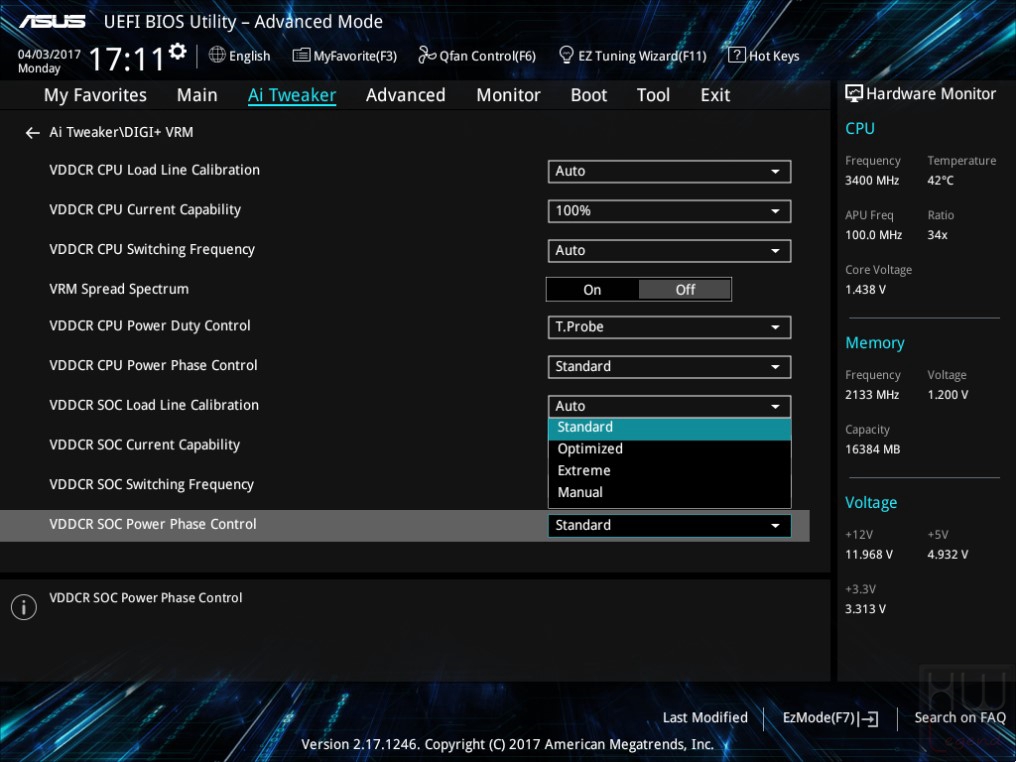1016x762 pixels.
Task: Select VDDCR SOC Switching Frequency row label
Action: pyautogui.click(x=151, y=485)
